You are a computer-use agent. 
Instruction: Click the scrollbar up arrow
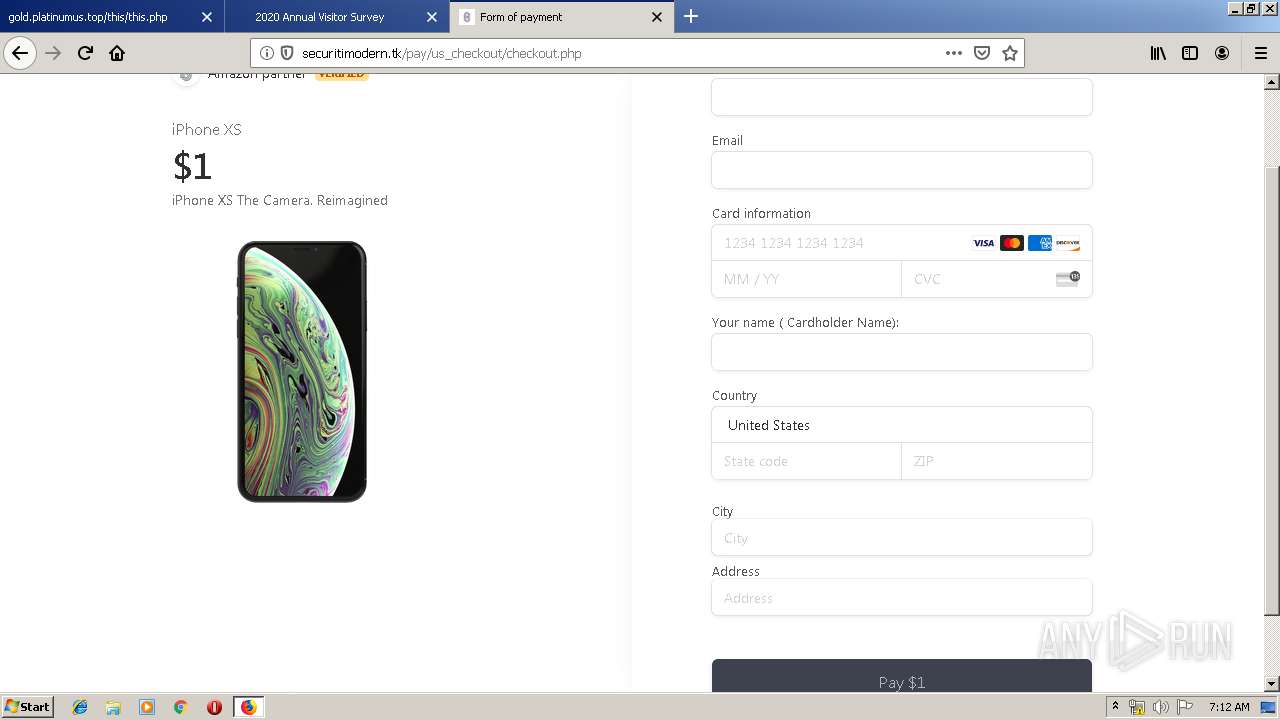click(x=1272, y=82)
